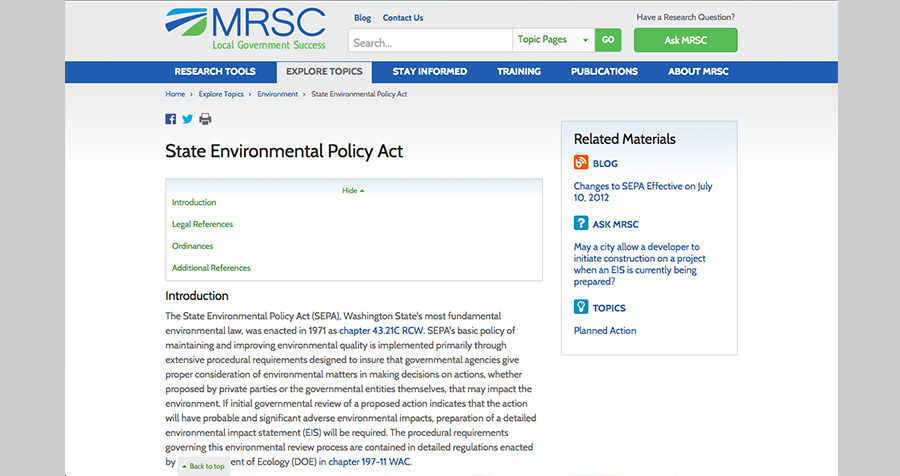This screenshot has width=900, height=476.
Task: Open the Research Tools menu
Action: (x=215, y=72)
